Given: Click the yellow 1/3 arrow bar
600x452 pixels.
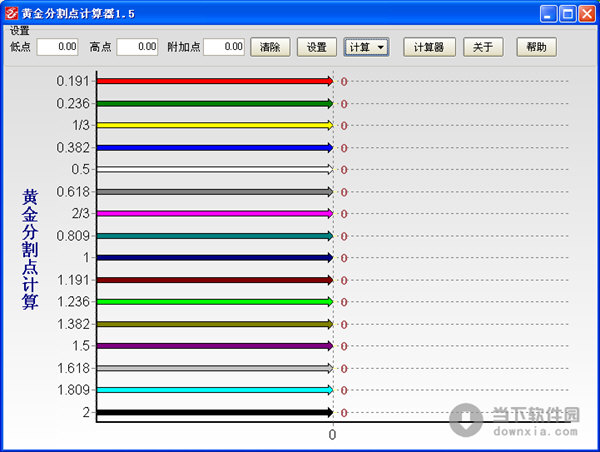Looking at the screenshot, I should click(x=215, y=125).
